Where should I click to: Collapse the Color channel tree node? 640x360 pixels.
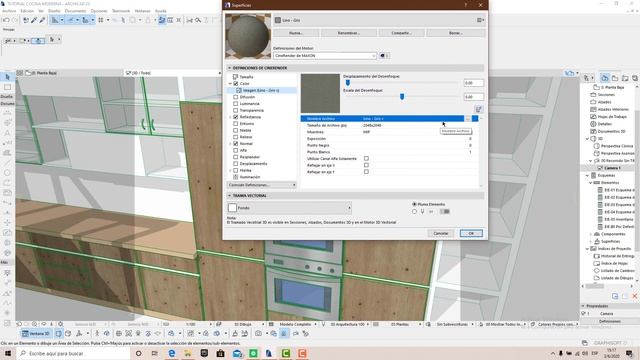point(230,83)
